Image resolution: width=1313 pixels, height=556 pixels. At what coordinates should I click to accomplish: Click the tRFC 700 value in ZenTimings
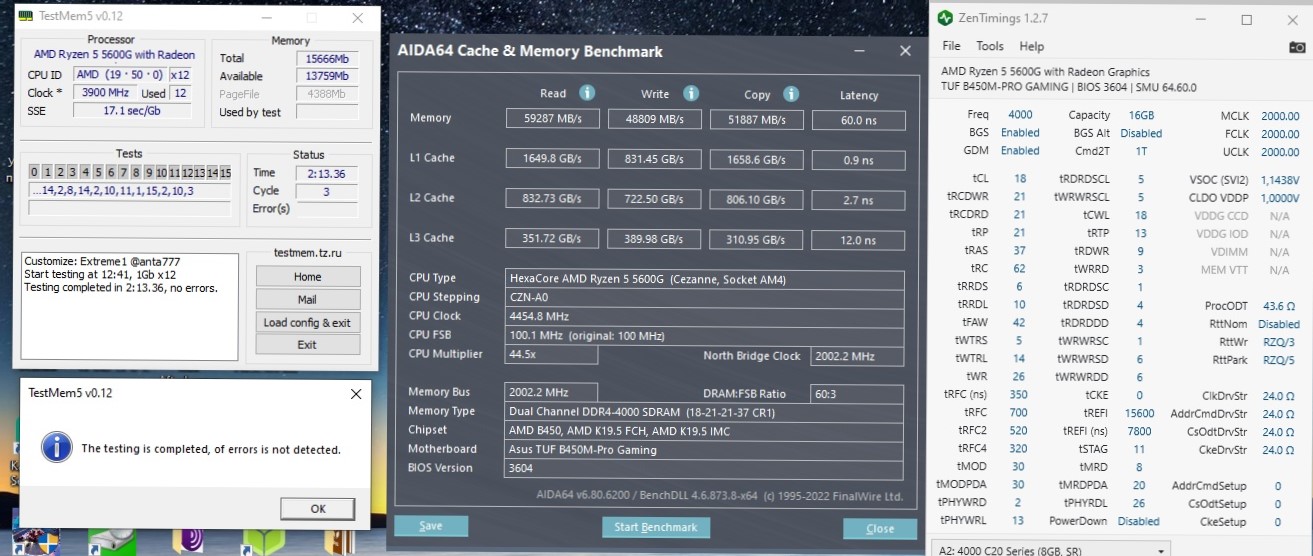(1019, 412)
